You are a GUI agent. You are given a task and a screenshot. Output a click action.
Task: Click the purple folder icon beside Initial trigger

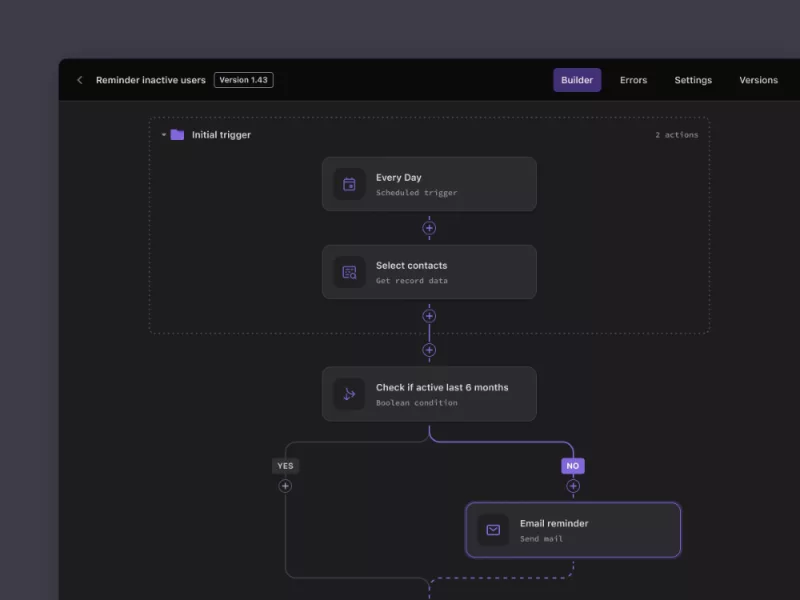[177, 134]
